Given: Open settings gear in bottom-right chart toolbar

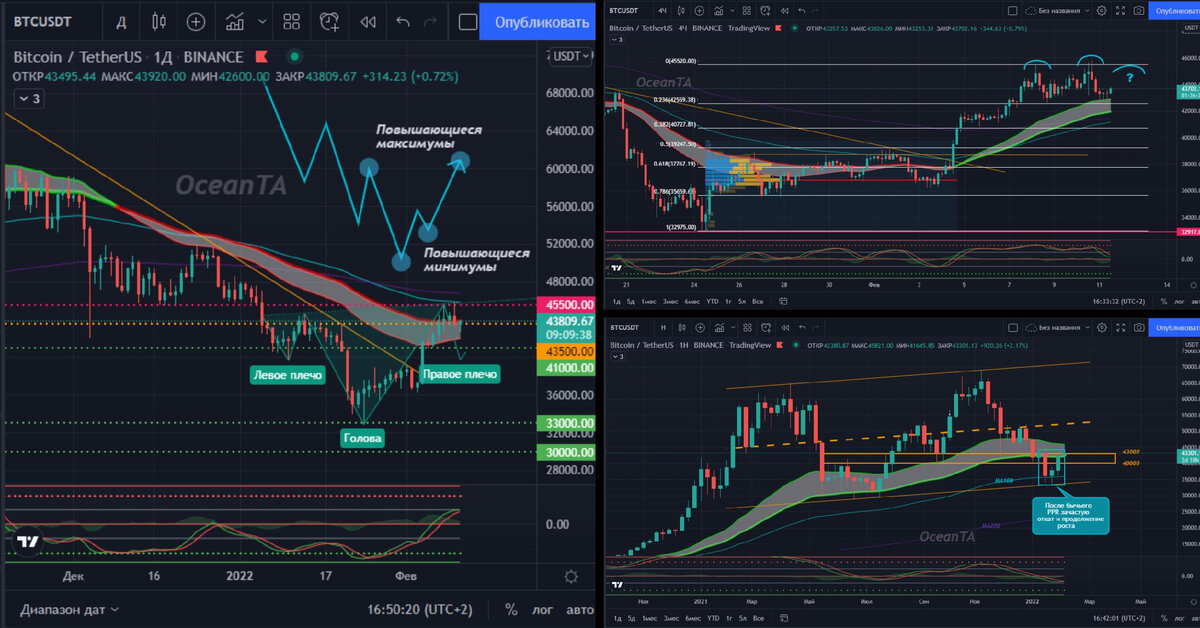Looking at the screenshot, I should point(1102,327).
